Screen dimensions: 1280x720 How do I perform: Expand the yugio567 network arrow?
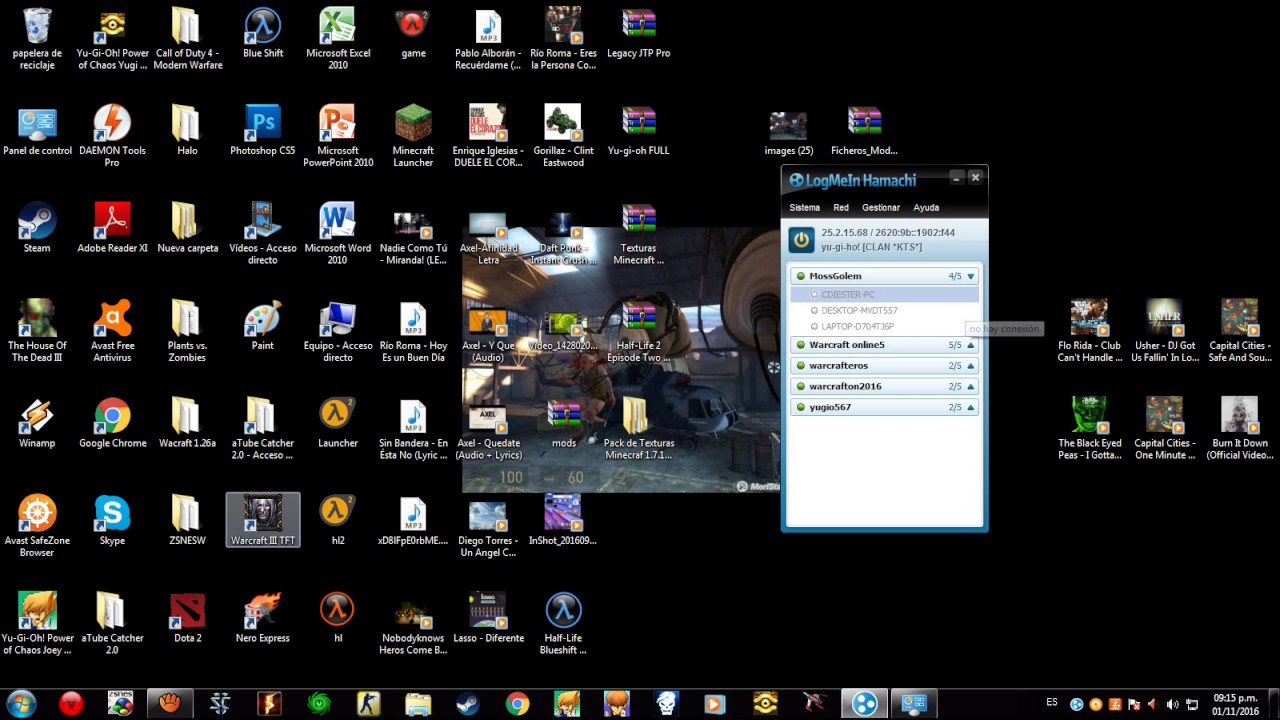tap(970, 408)
